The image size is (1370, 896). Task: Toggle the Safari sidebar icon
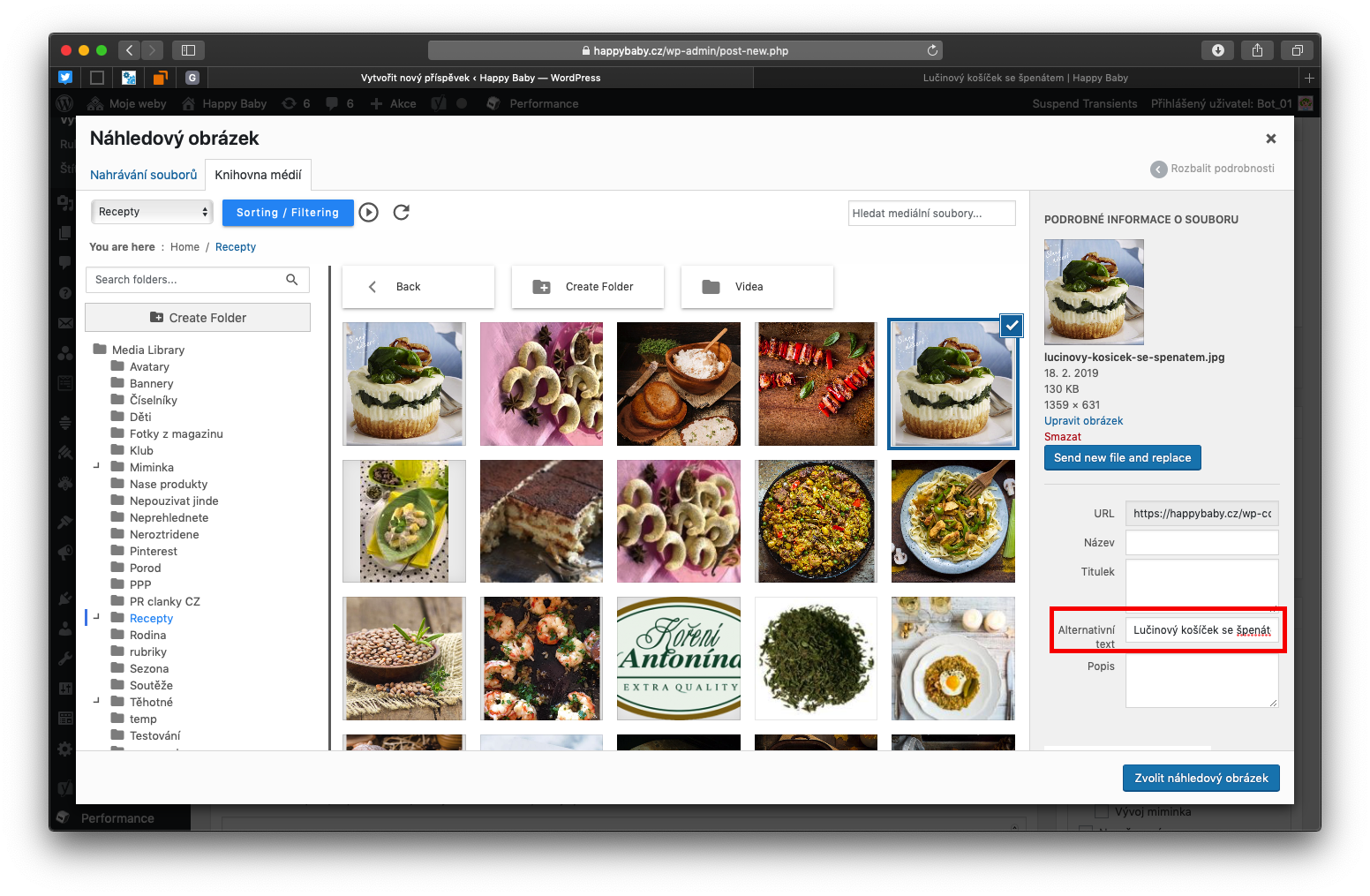(x=188, y=50)
